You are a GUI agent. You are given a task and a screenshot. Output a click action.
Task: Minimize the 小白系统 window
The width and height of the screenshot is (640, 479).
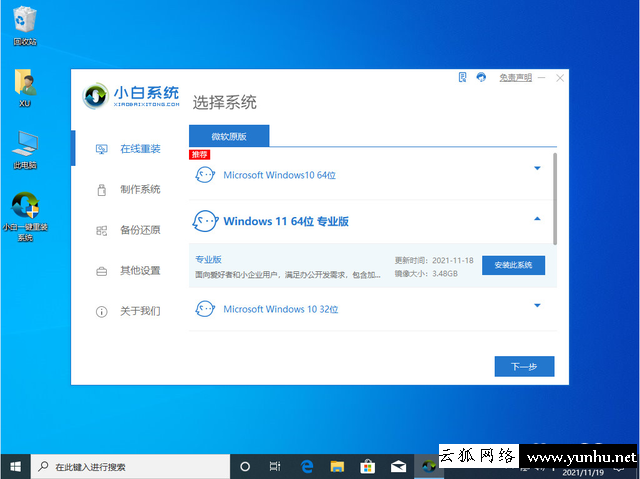pos(542,78)
